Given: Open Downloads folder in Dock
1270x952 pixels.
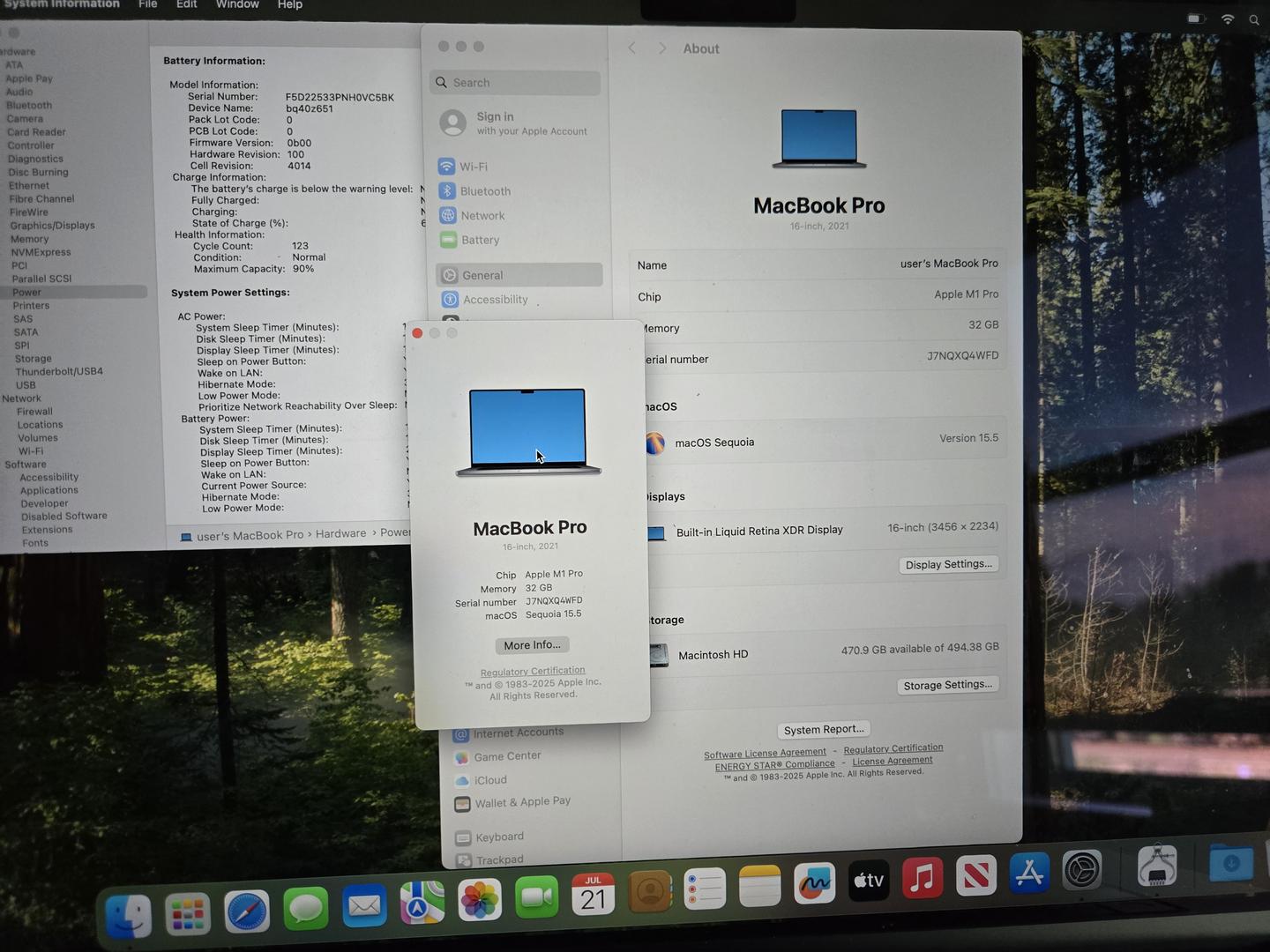Looking at the screenshot, I should click(x=1231, y=862).
